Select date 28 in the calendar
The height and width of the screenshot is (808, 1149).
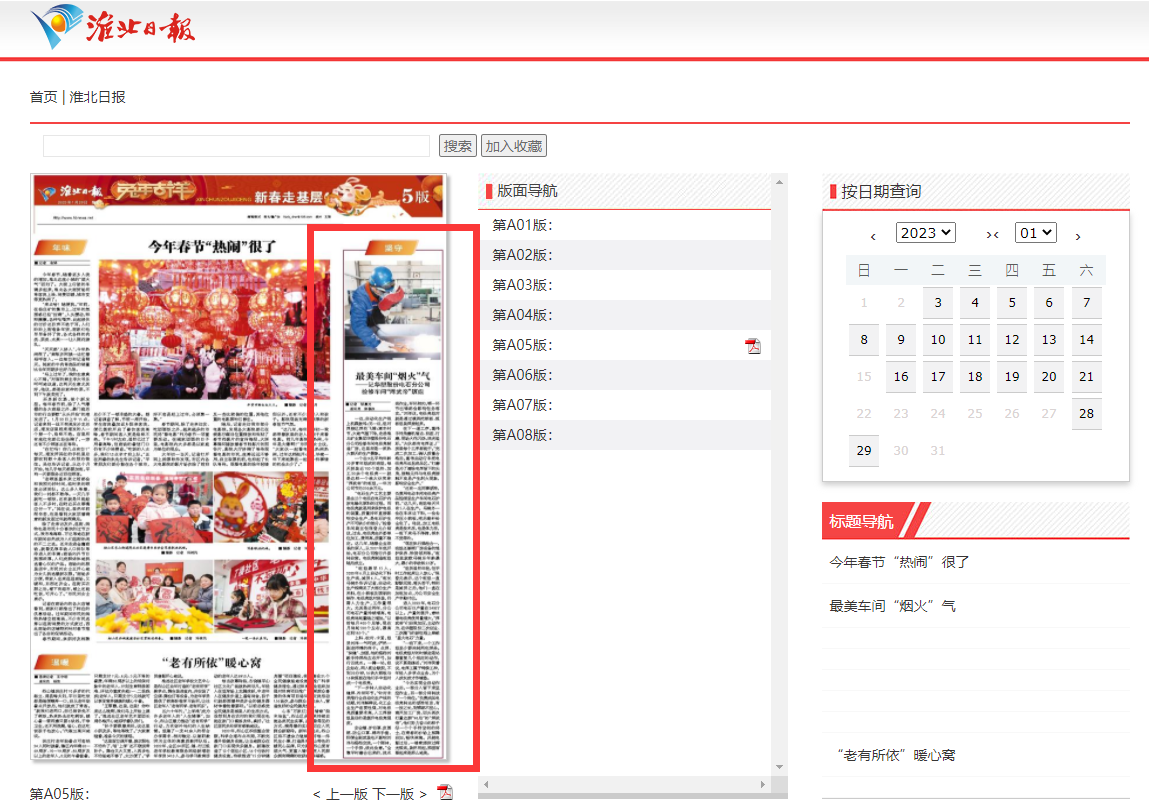[1086, 413]
